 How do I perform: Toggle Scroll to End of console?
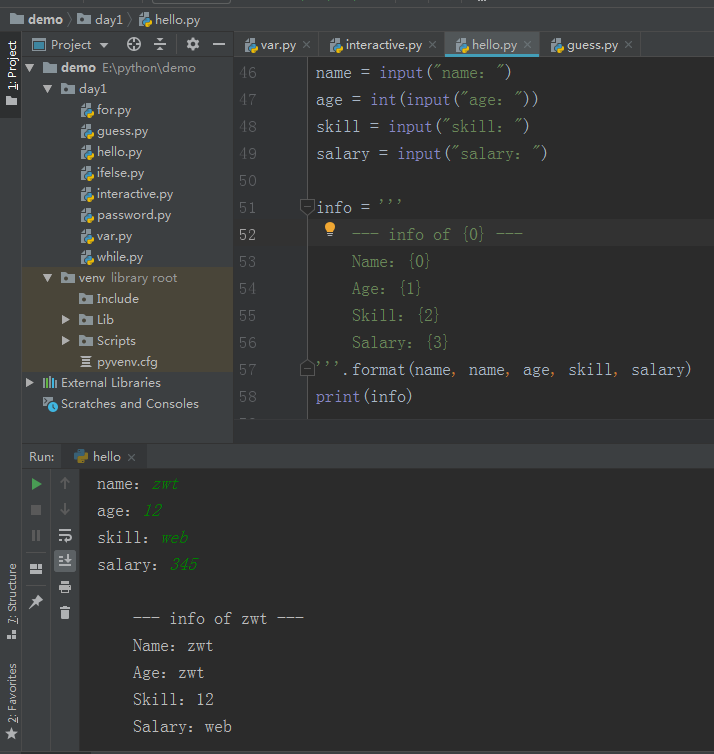(x=65, y=561)
